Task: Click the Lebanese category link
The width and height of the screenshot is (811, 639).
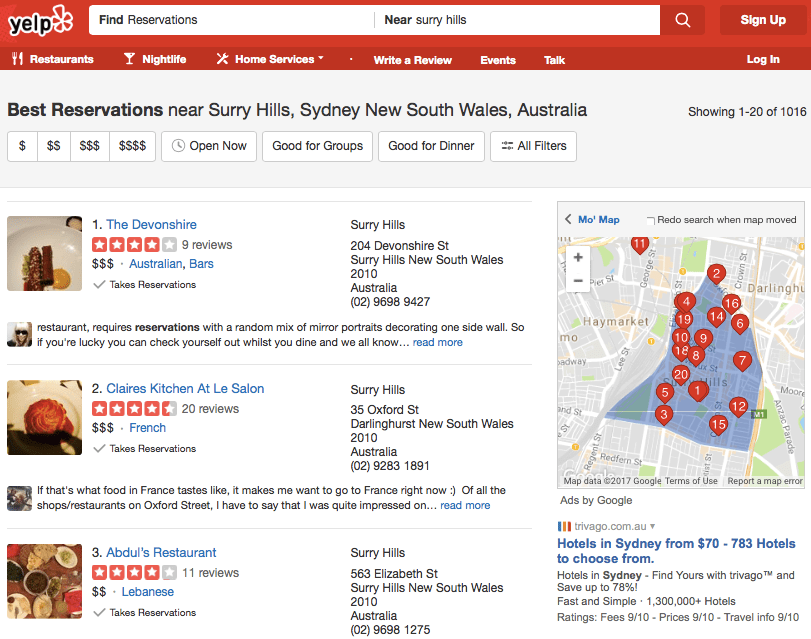Action: coord(147,592)
